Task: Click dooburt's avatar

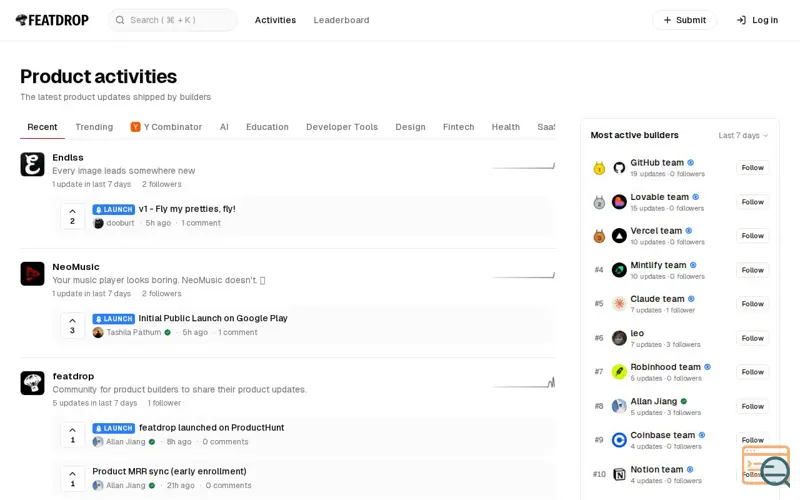Action: point(98,223)
